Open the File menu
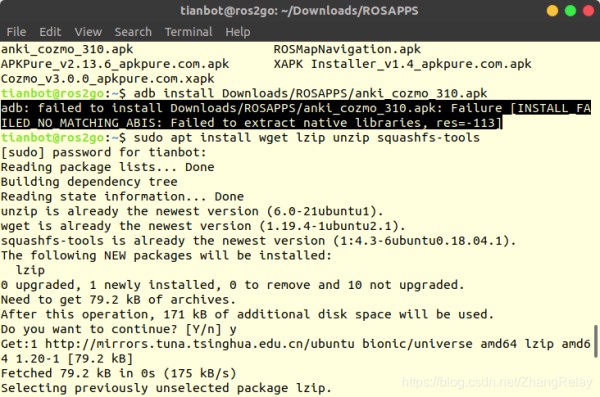The height and width of the screenshot is (397, 600). click(16, 32)
